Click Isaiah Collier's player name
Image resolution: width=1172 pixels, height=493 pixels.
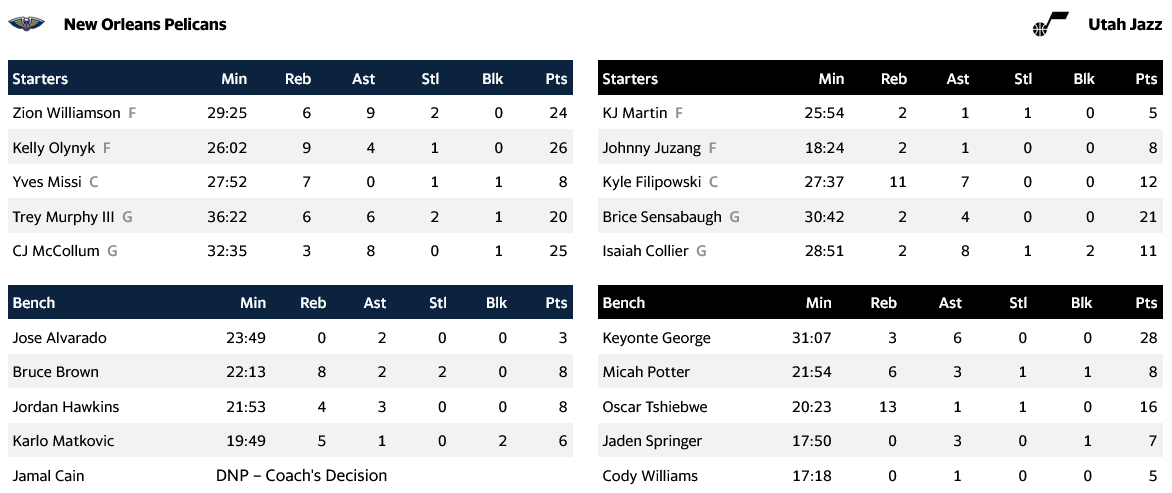646,251
